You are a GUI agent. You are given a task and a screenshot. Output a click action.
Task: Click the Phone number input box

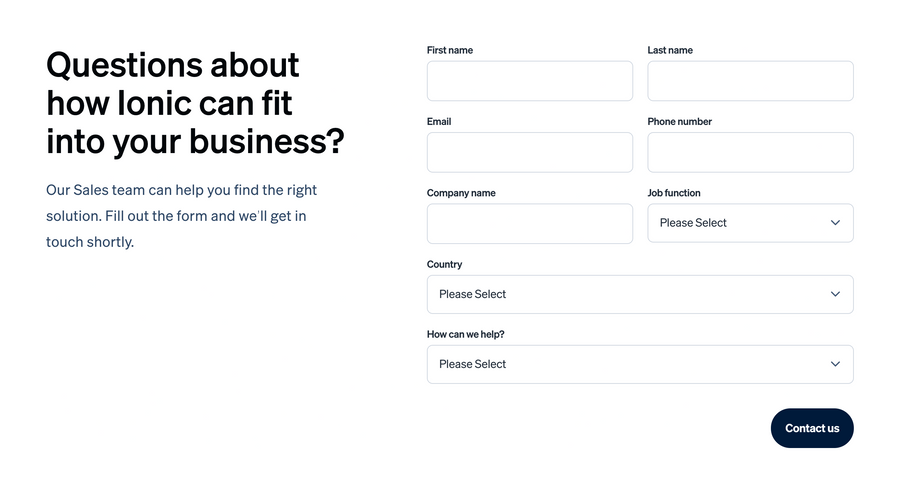point(750,152)
